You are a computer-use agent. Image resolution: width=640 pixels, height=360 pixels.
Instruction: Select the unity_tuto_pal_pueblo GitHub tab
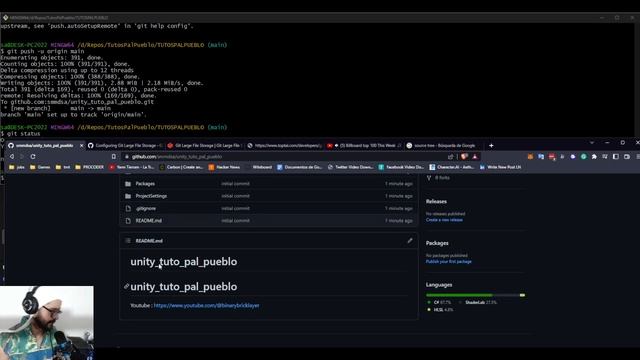(44, 145)
